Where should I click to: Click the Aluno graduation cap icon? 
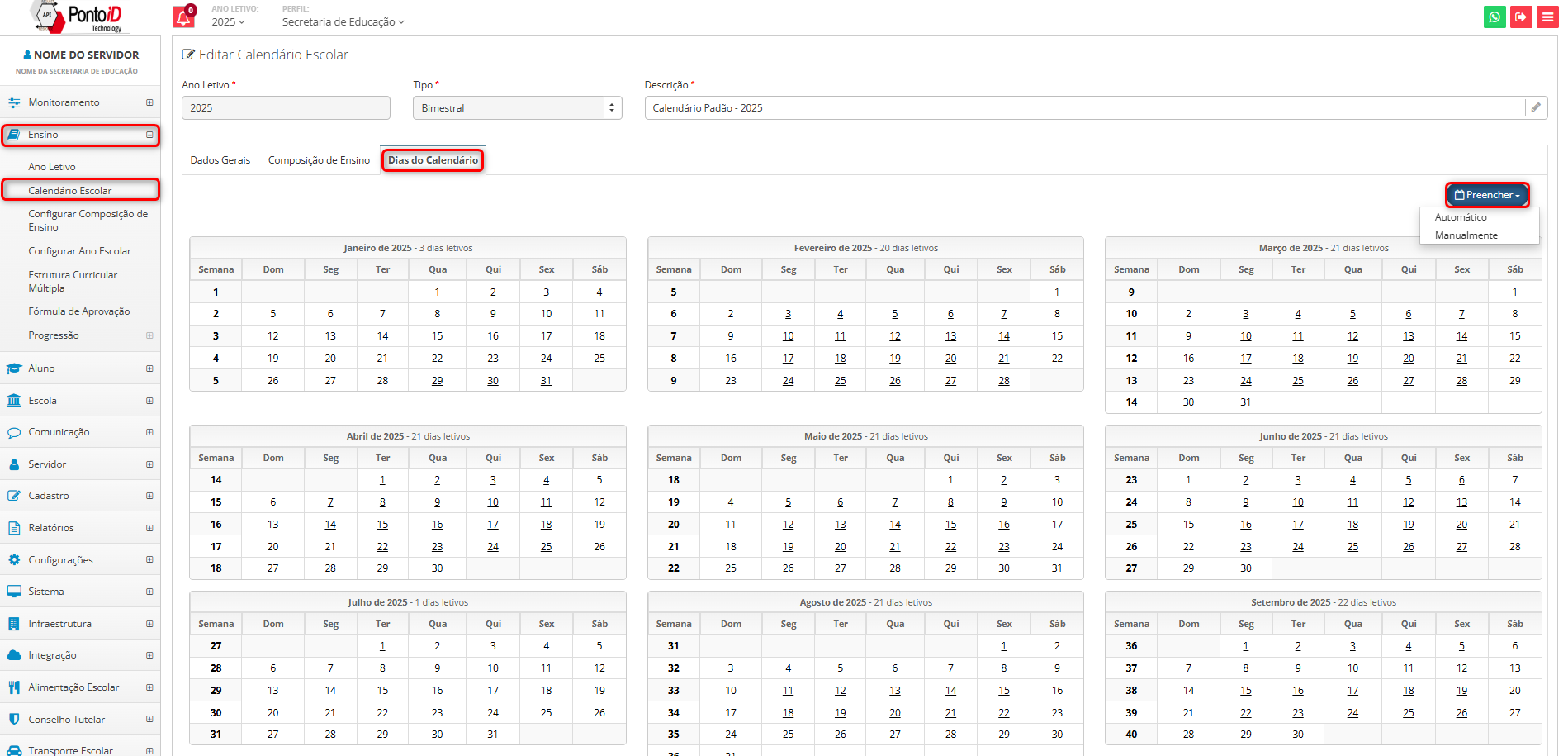tap(14, 368)
